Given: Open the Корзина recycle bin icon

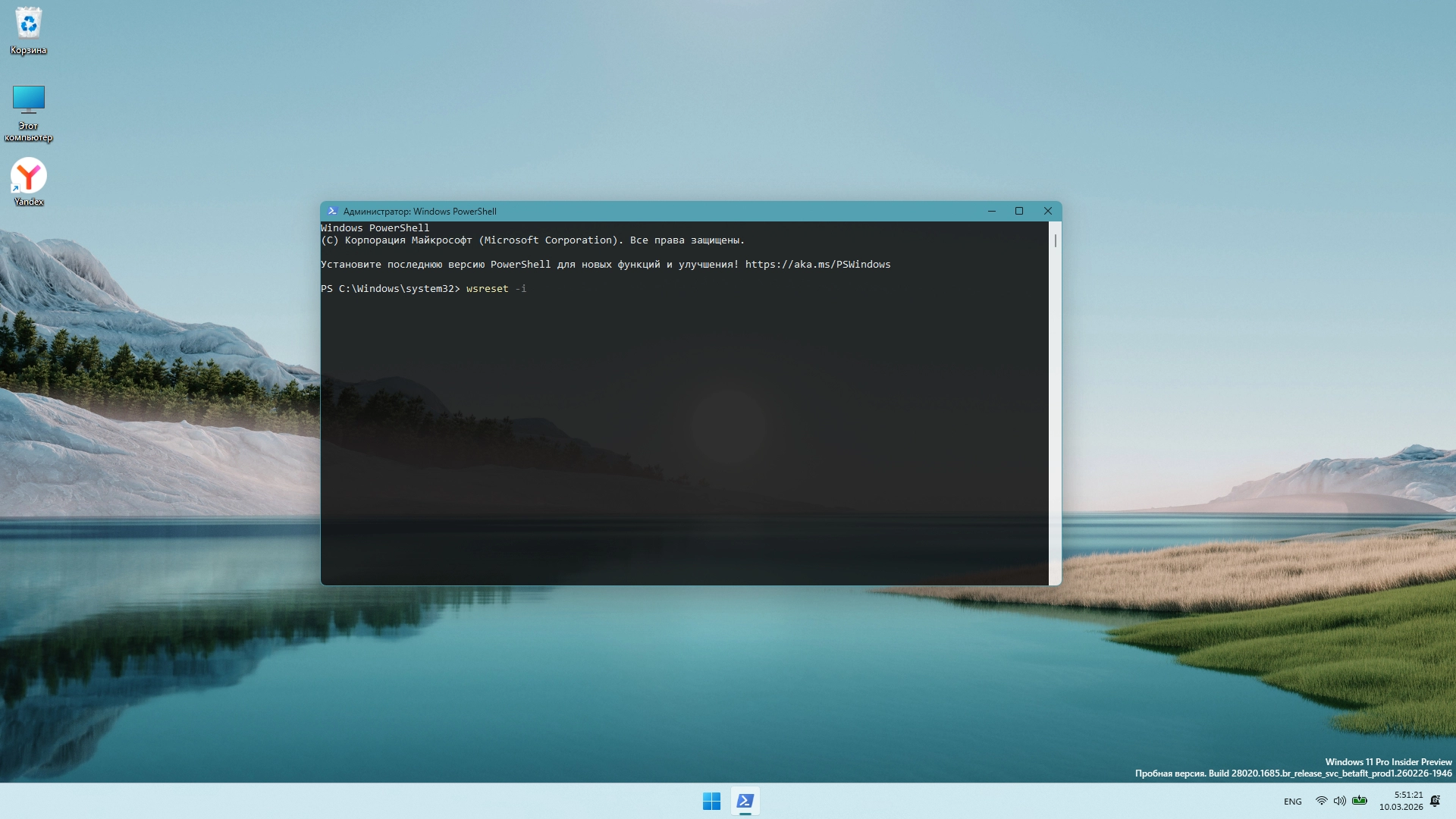Looking at the screenshot, I should point(28,25).
